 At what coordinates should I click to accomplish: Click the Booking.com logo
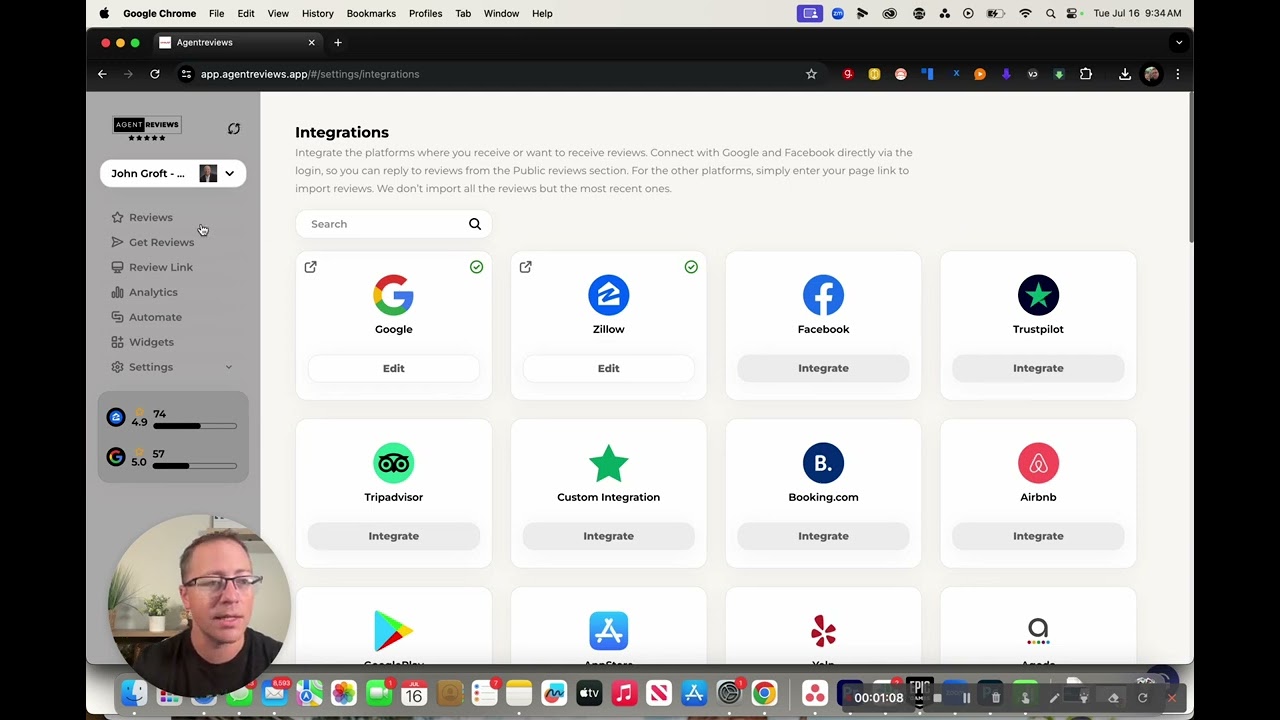click(x=823, y=463)
